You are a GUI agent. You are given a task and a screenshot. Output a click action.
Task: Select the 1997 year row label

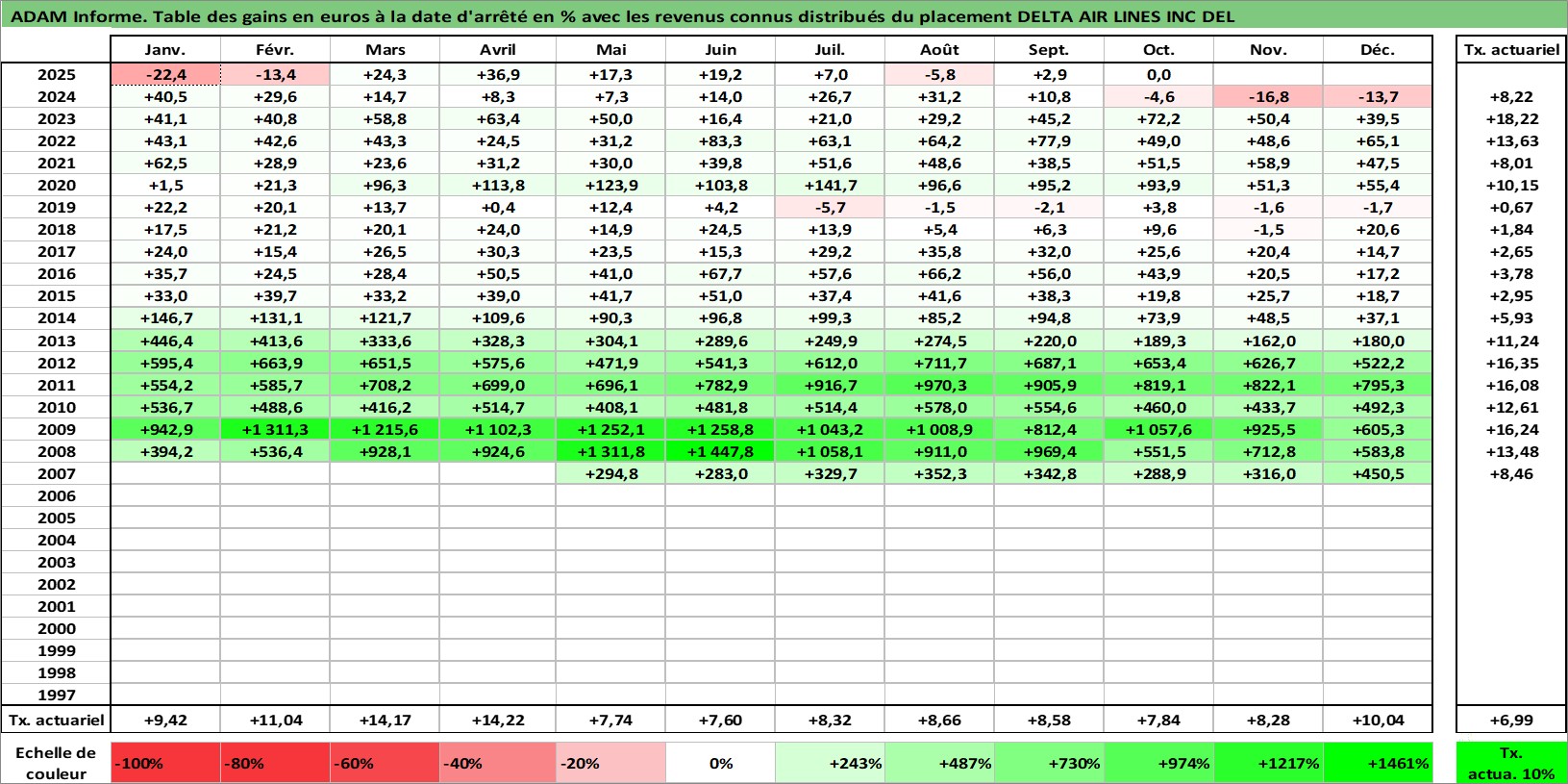pyautogui.click(x=56, y=695)
